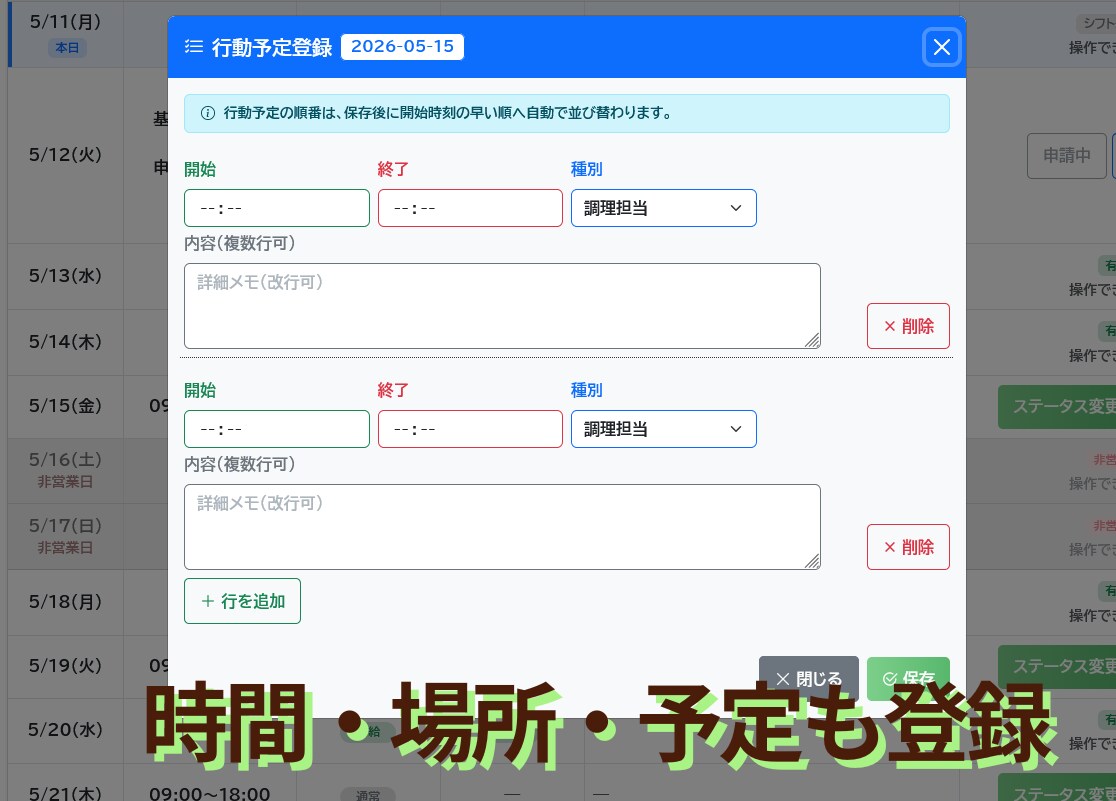Click the first row 内容(複数行可) label
1116x801 pixels.
(240, 244)
